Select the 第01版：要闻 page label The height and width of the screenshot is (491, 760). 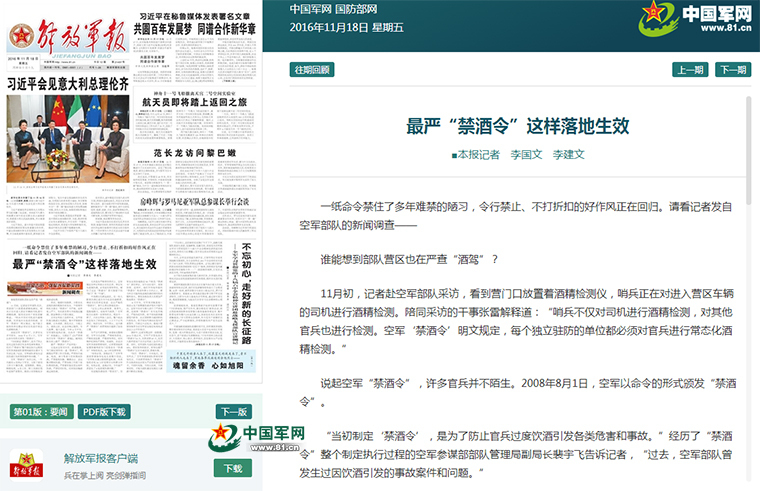38,412
